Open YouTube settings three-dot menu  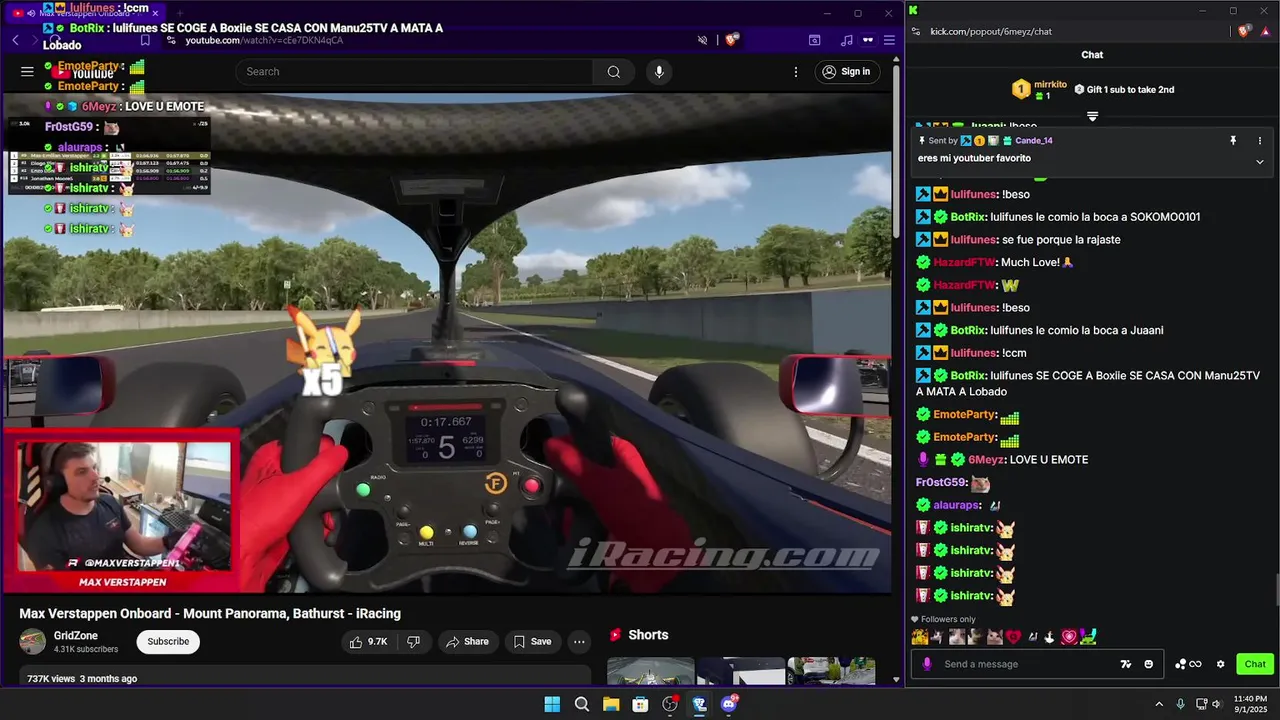point(796,72)
